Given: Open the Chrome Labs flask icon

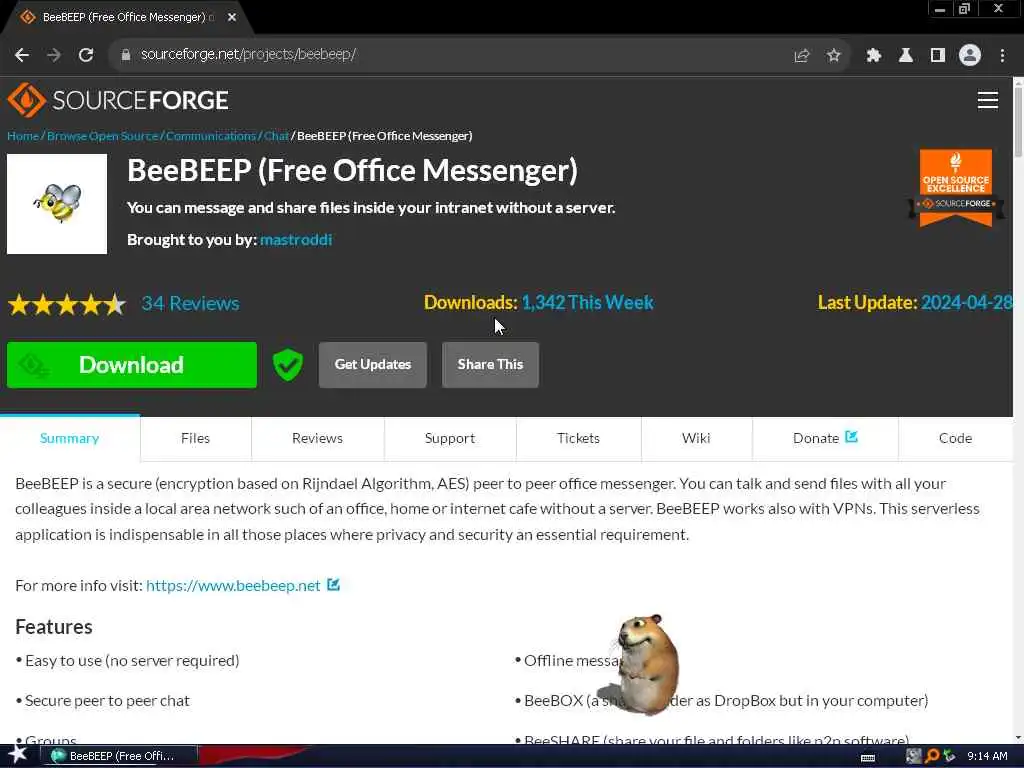Looking at the screenshot, I should click(905, 56).
